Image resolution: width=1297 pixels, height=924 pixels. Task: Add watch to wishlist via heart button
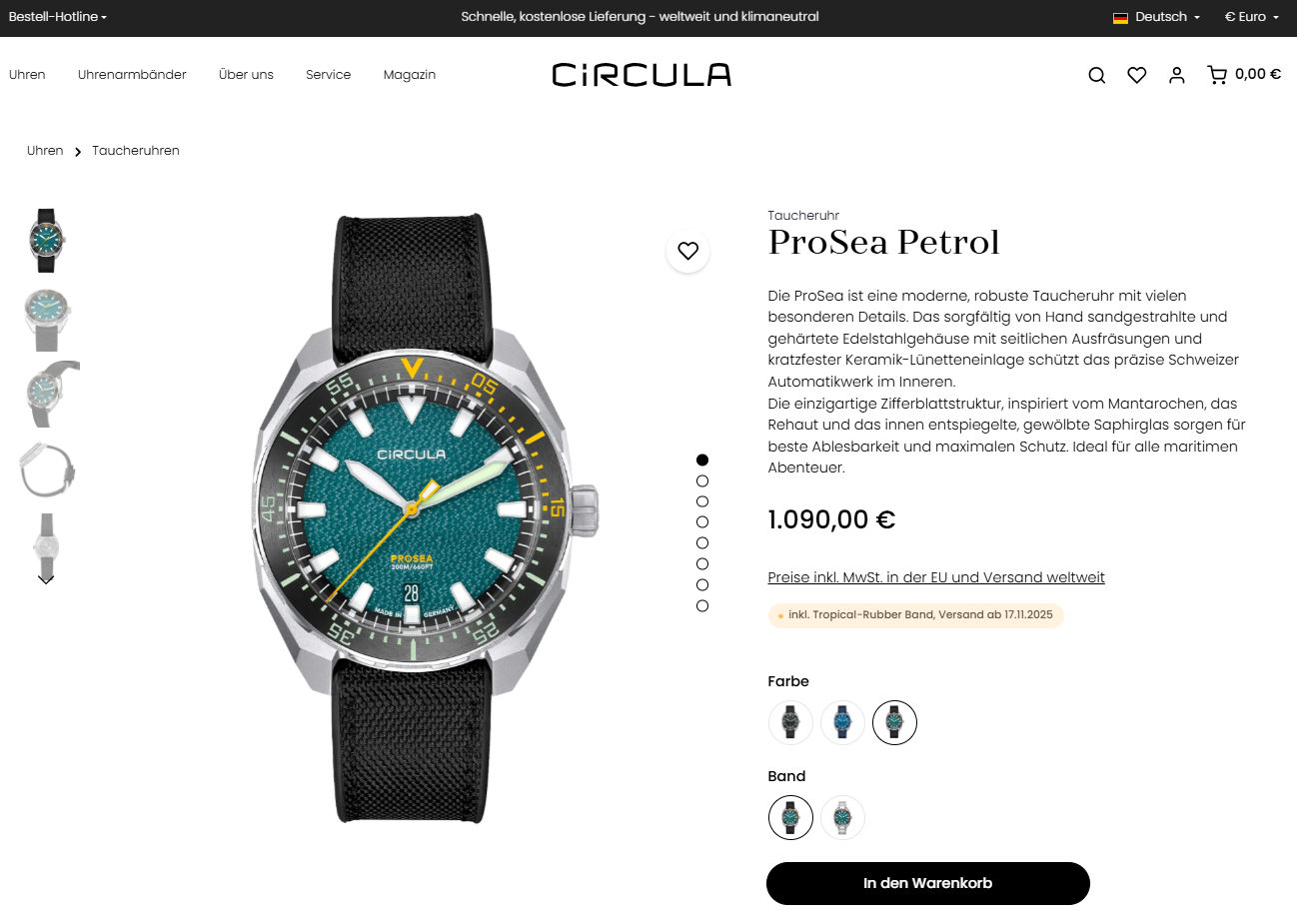(x=687, y=251)
